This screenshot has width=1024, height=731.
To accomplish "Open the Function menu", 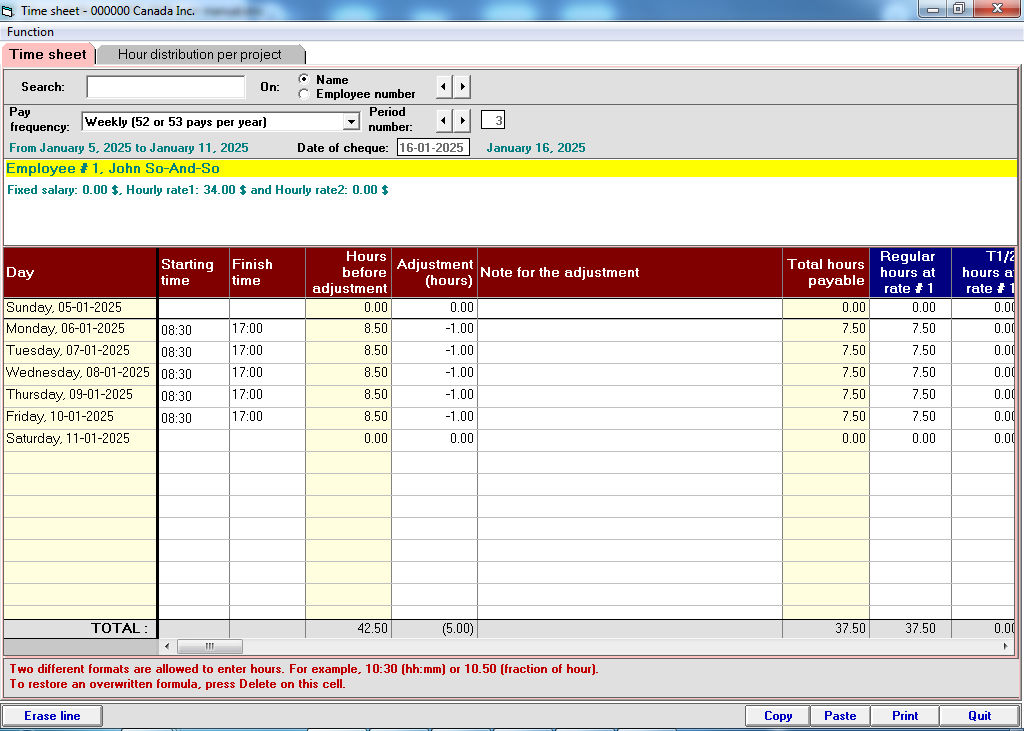I will coord(31,32).
